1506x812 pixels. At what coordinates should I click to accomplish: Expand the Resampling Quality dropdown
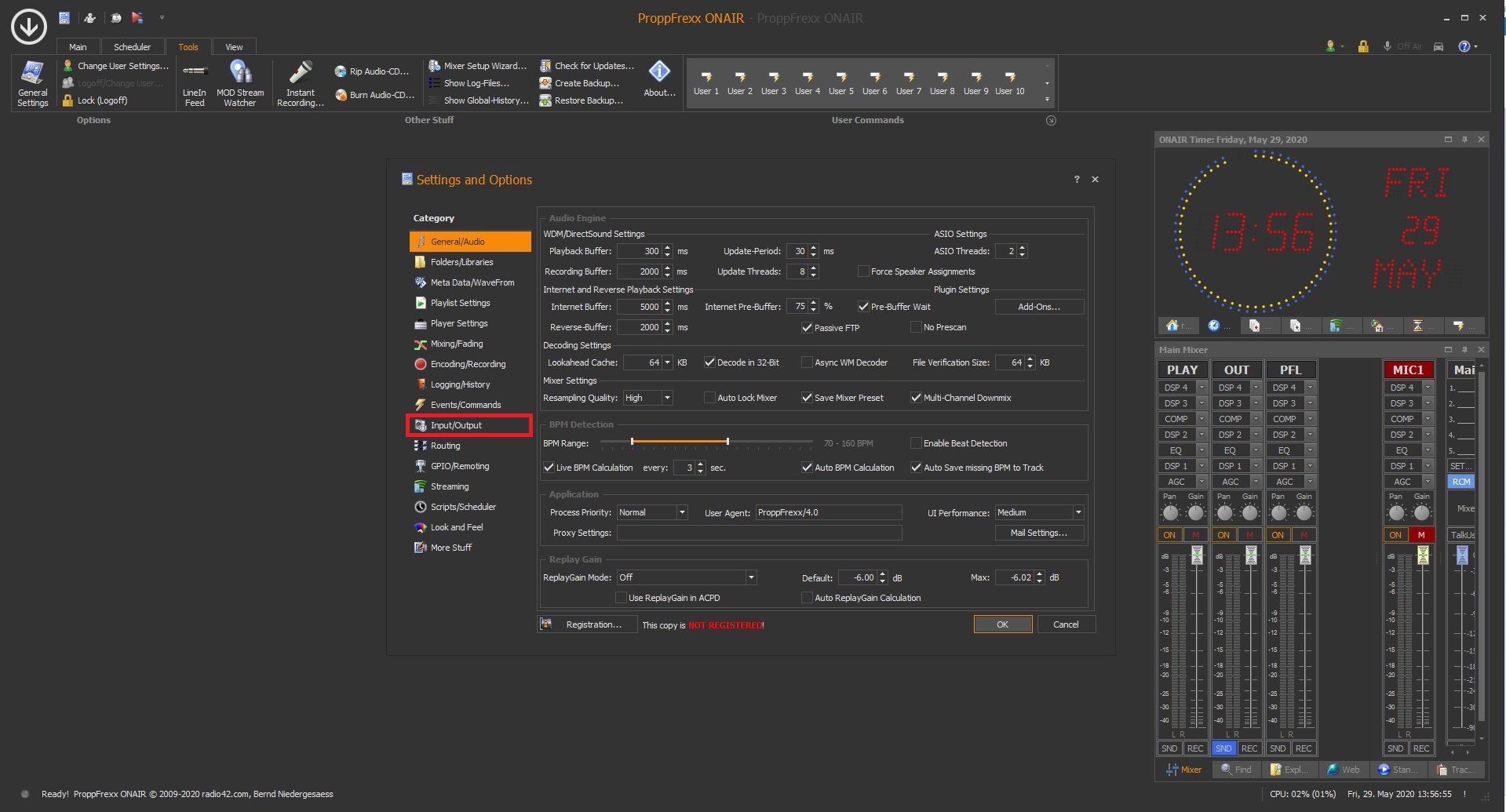[x=667, y=398]
